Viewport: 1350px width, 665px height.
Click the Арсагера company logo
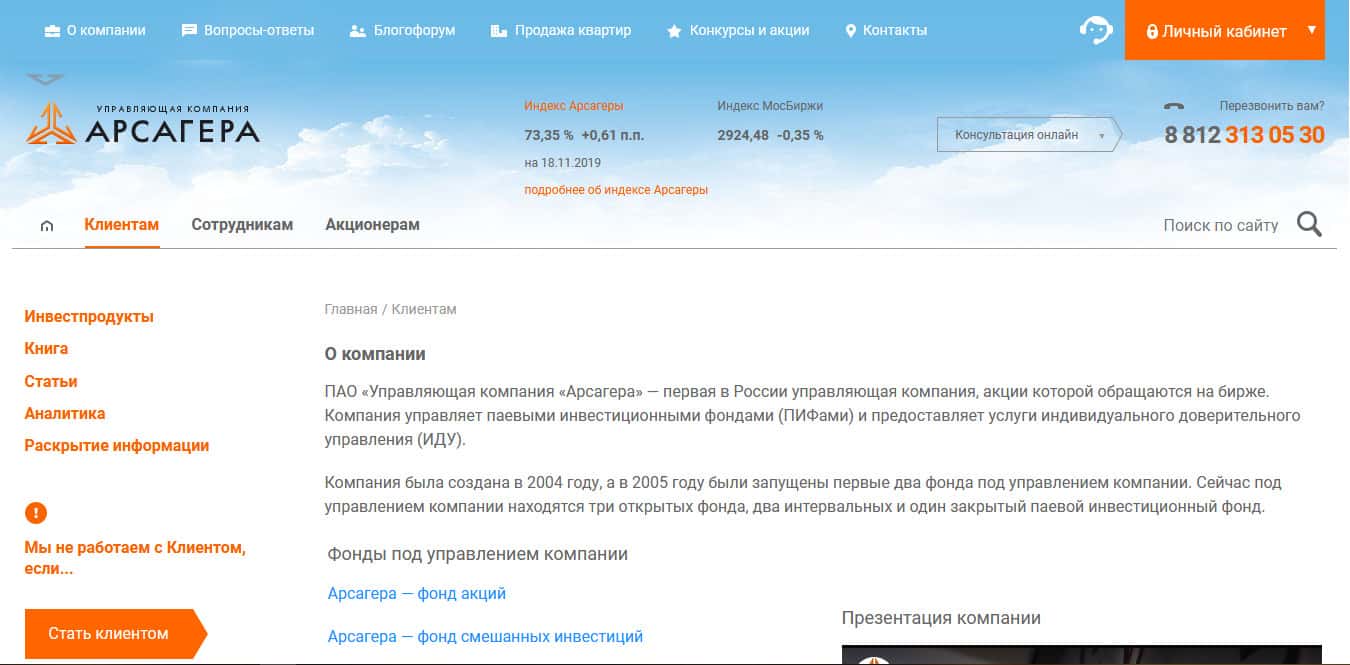click(x=143, y=124)
